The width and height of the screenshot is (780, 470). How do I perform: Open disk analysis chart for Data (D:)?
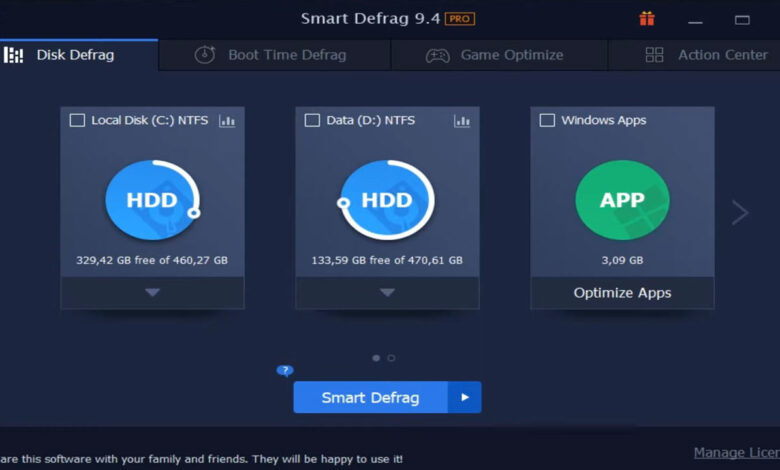coord(462,120)
